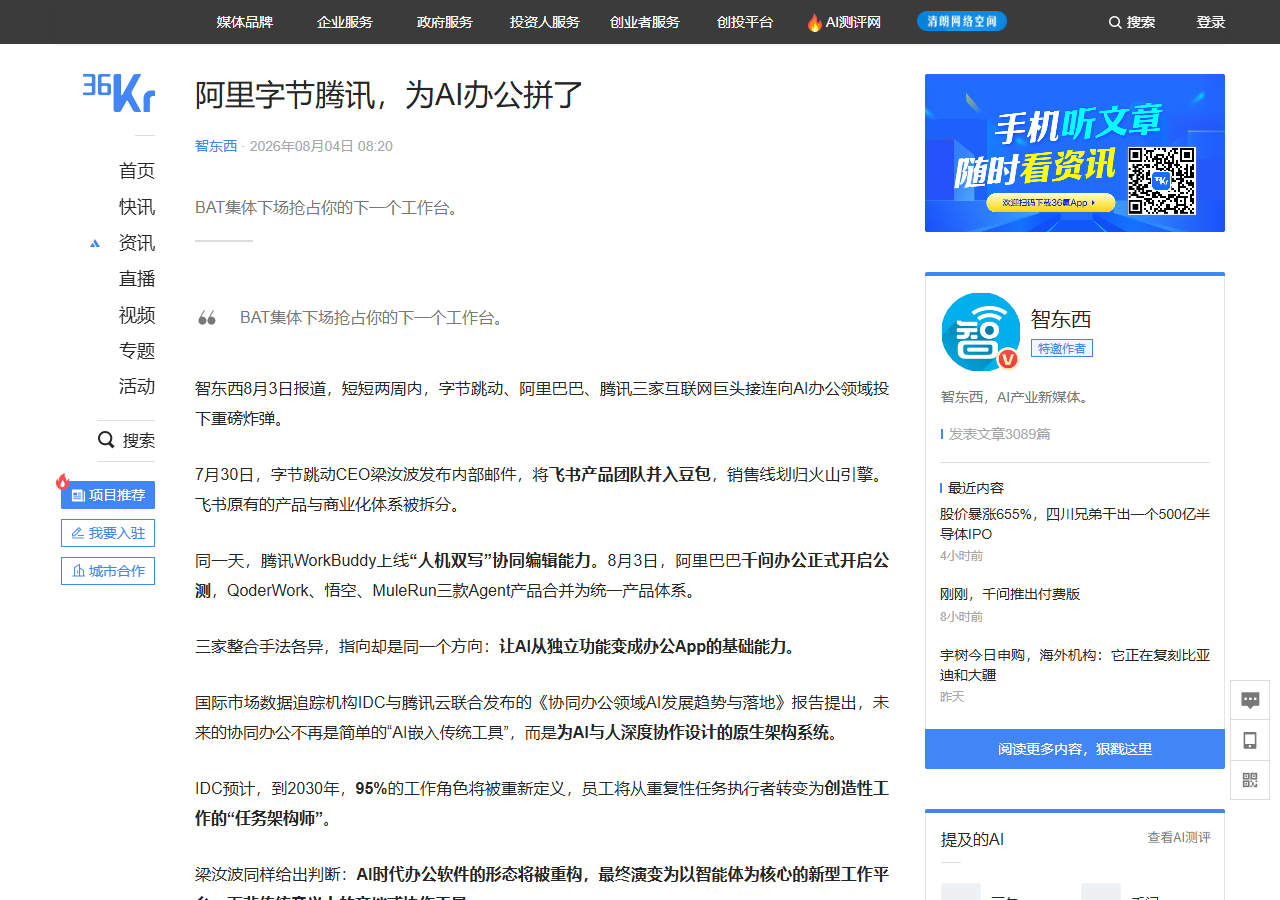Open article 刚刚，千问推出付费版
The image size is (1280, 900).
point(1010,594)
